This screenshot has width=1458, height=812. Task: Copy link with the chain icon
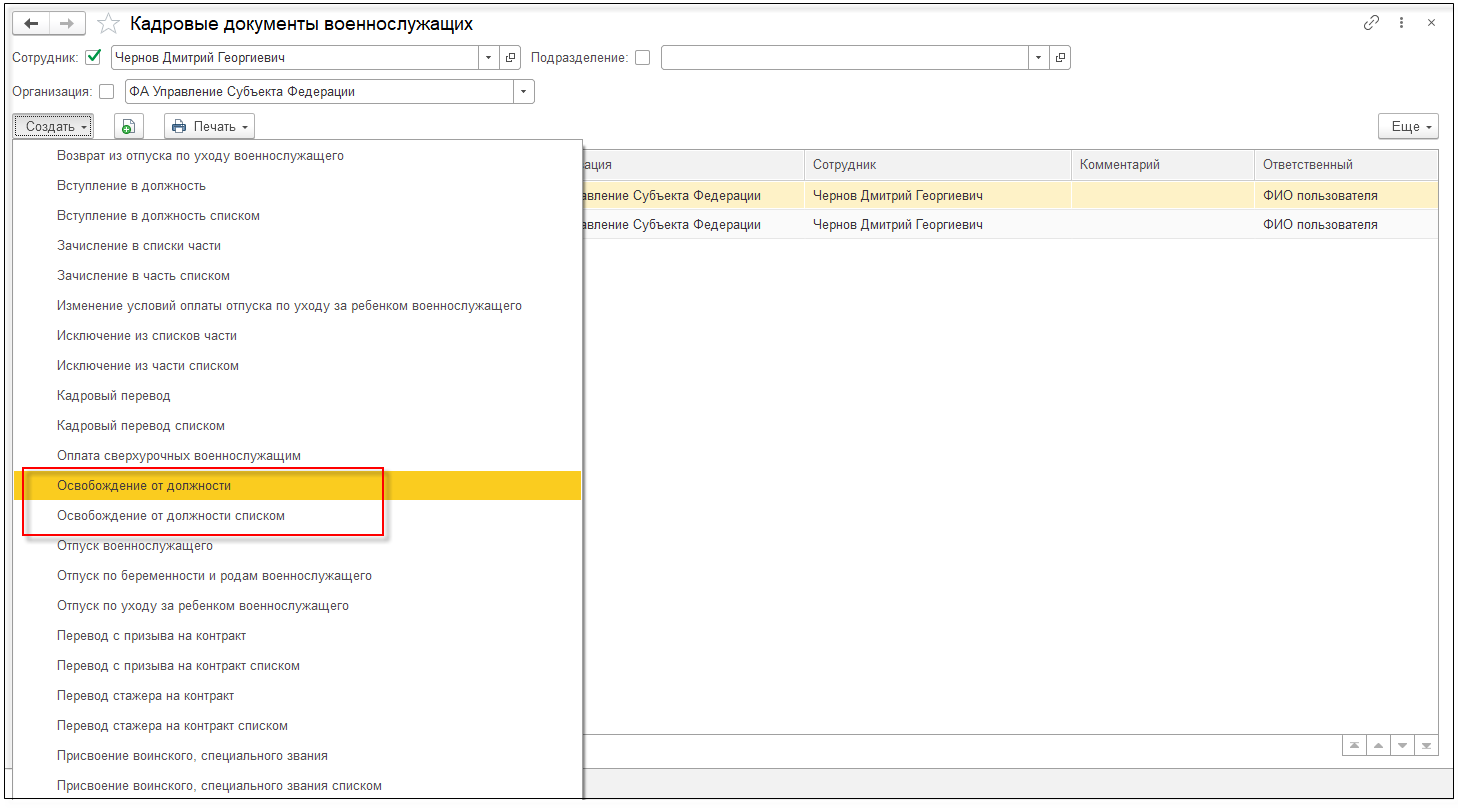point(1371,23)
